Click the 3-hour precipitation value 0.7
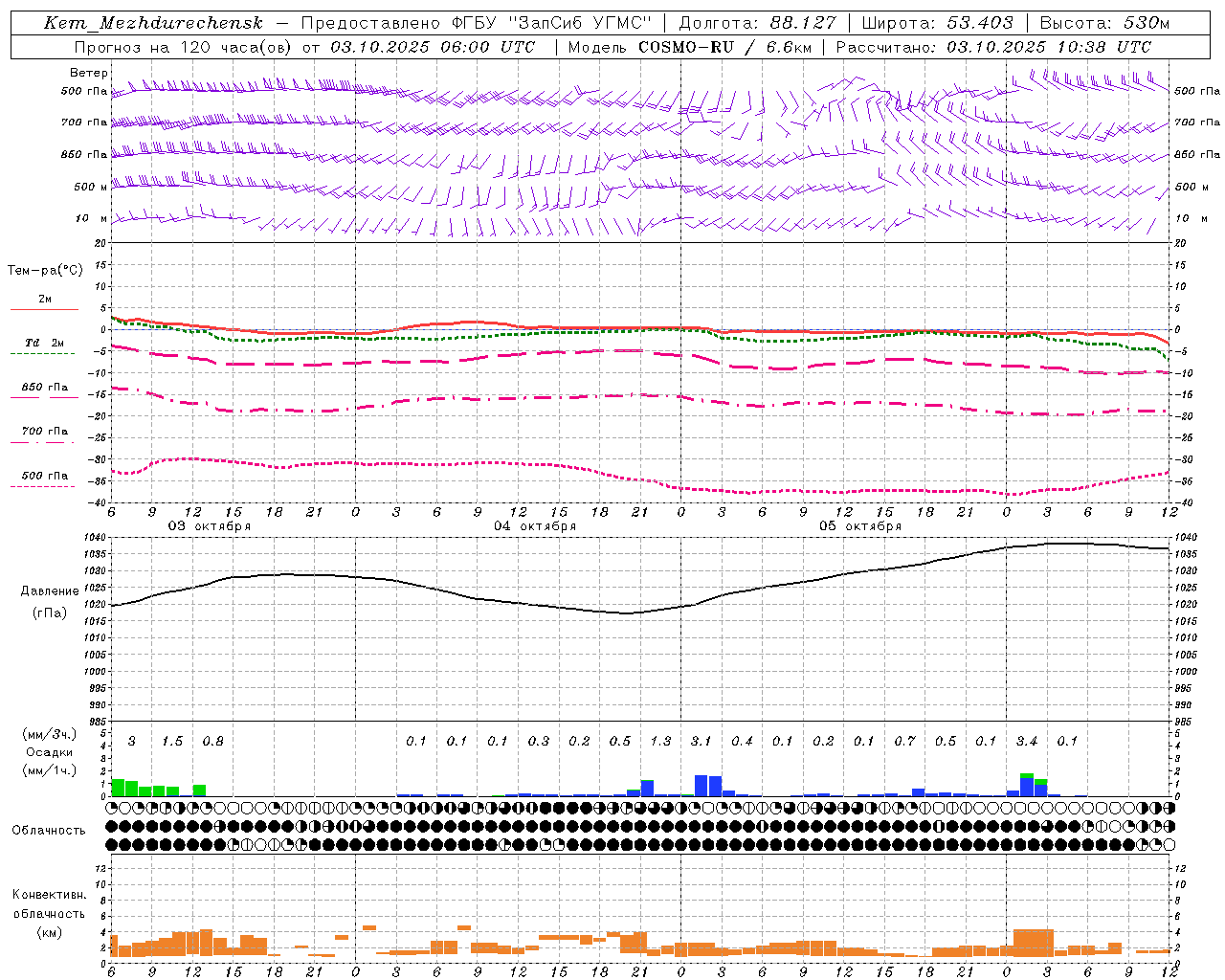 [x=904, y=742]
